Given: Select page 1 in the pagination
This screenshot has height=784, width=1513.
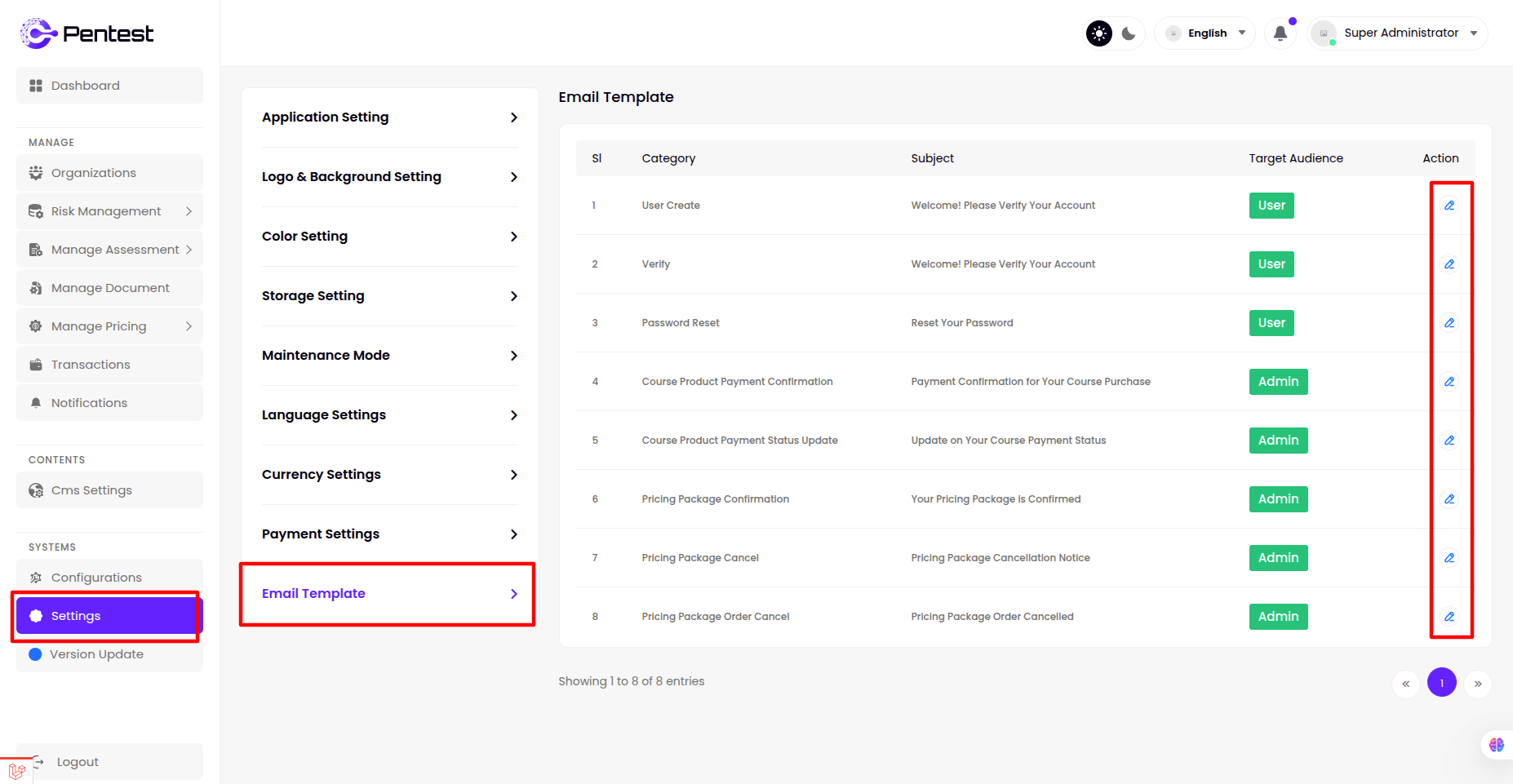Looking at the screenshot, I should click(x=1441, y=683).
